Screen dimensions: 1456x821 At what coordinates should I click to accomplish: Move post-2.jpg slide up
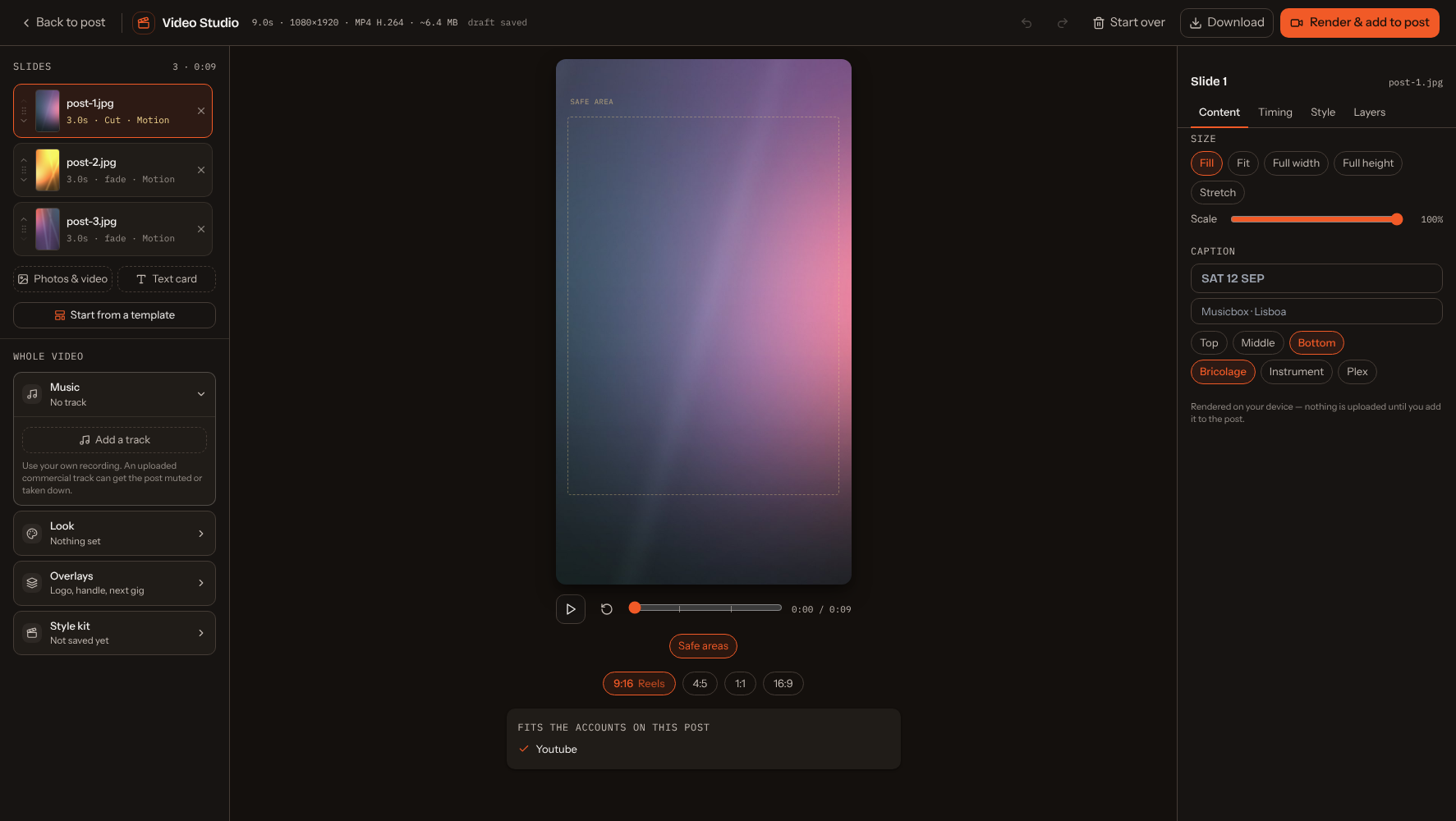24,160
